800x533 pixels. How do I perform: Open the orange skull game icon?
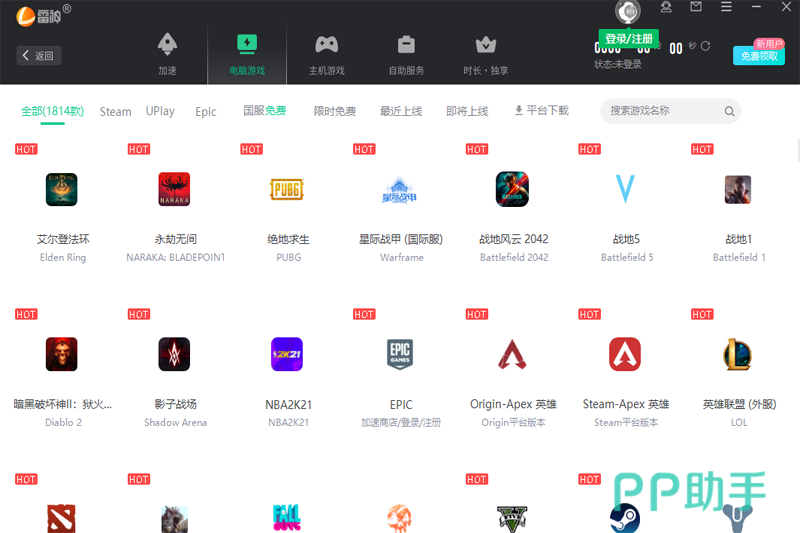click(x=399, y=518)
